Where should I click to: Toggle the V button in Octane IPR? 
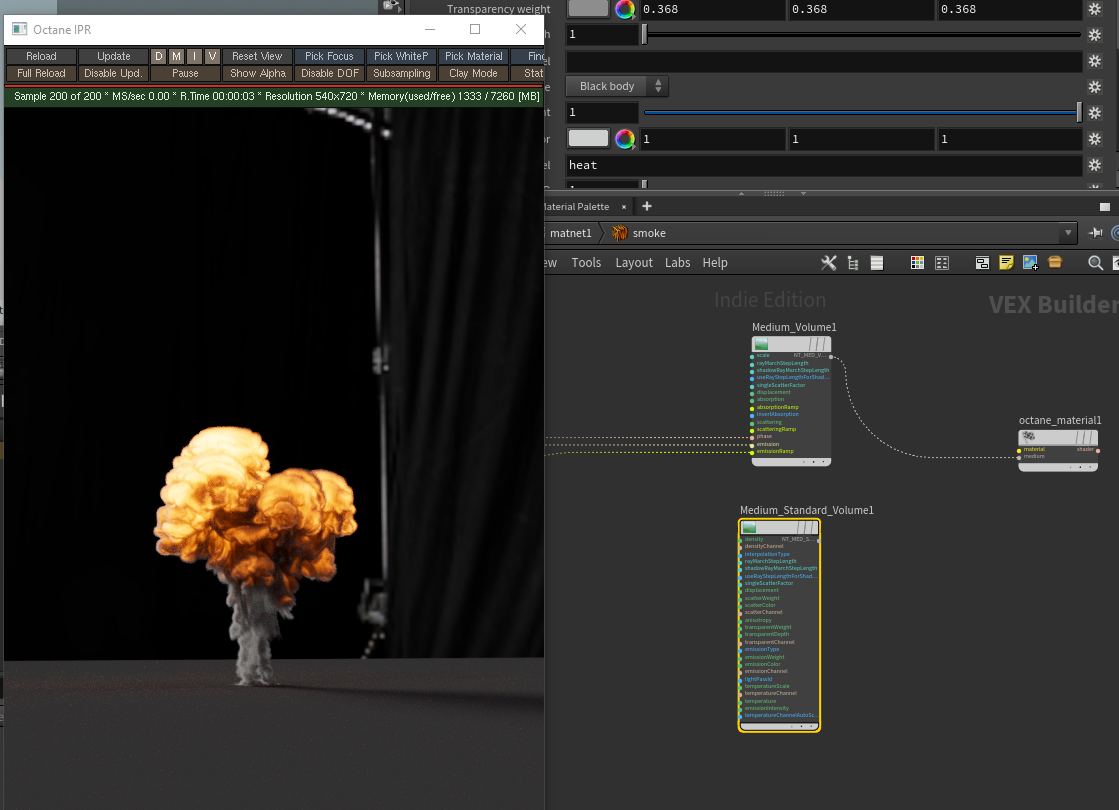212,56
